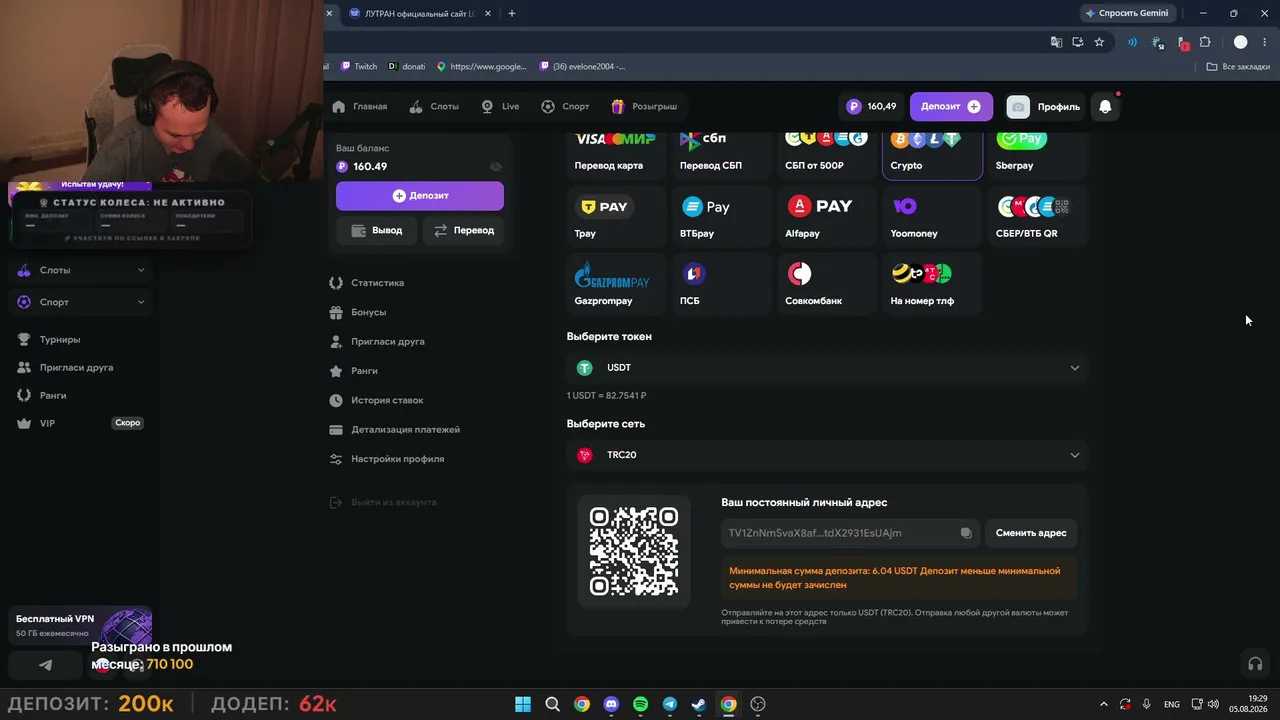
Task: Click the Сменить адрес button
Action: (x=1031, y=533)
